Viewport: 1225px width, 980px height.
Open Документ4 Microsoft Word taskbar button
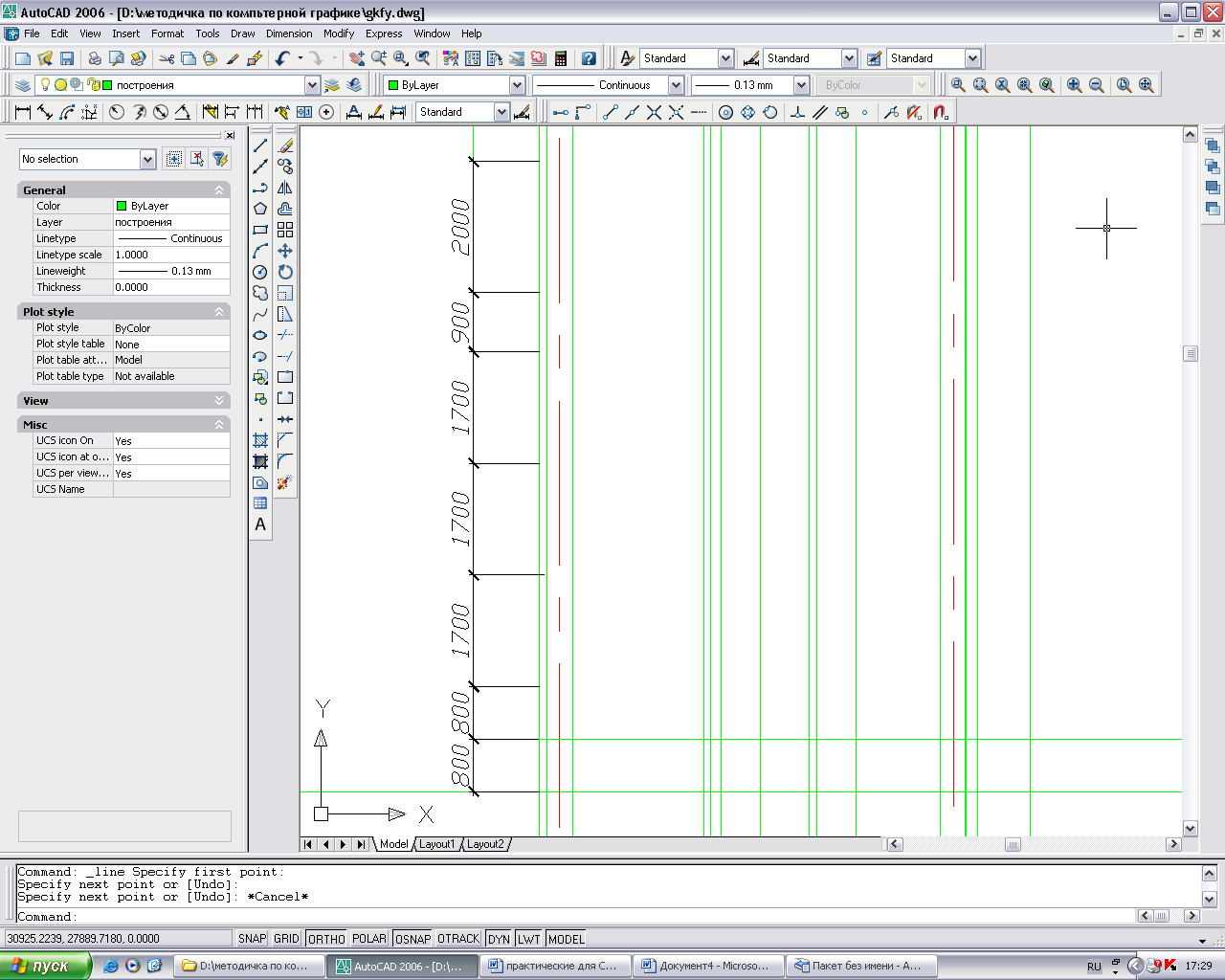(706, 966)
